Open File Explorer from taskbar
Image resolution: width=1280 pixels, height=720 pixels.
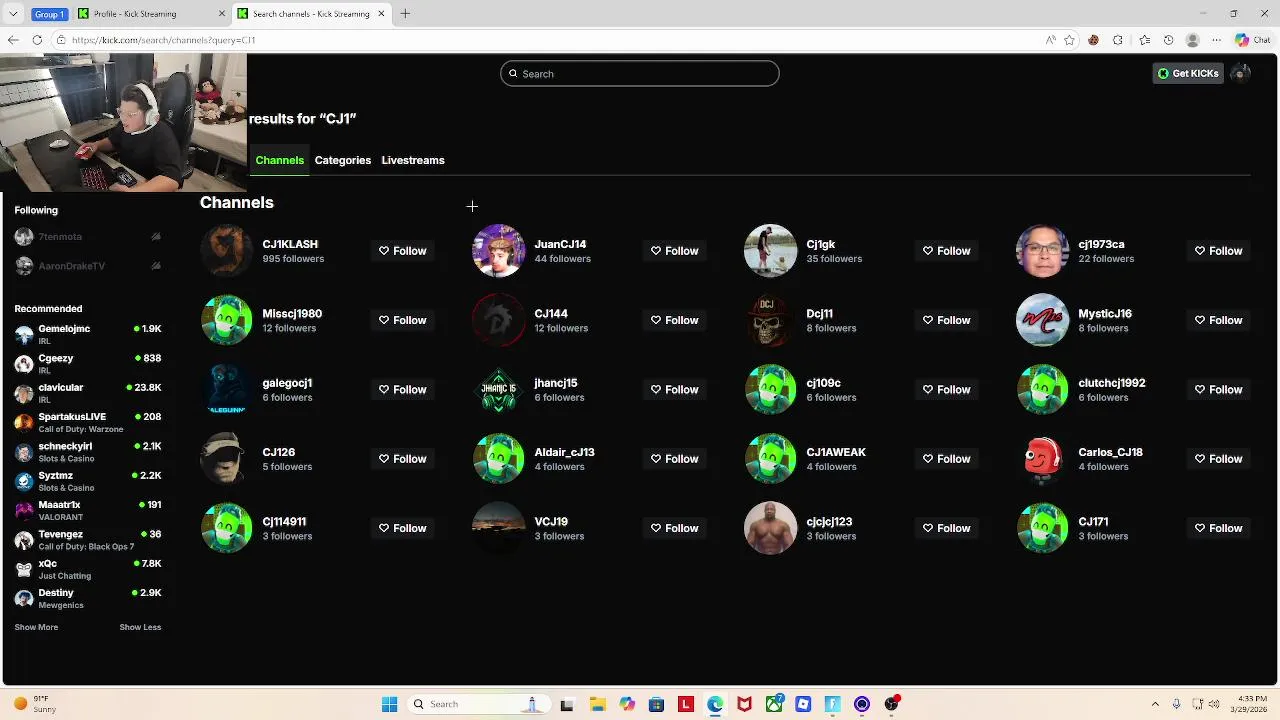[598, 704]
